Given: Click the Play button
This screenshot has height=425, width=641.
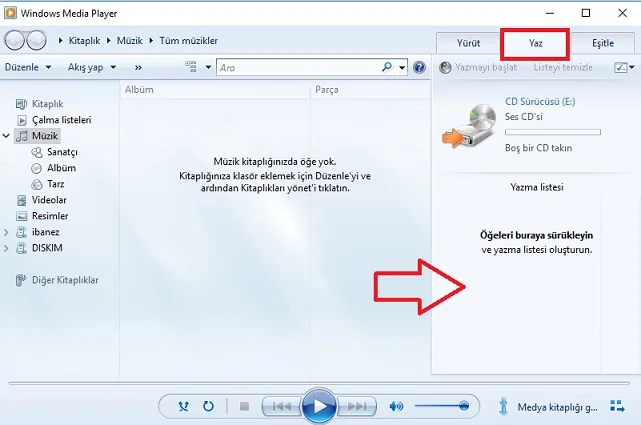Looking at the screenshot, I should (x=319, y=406).
